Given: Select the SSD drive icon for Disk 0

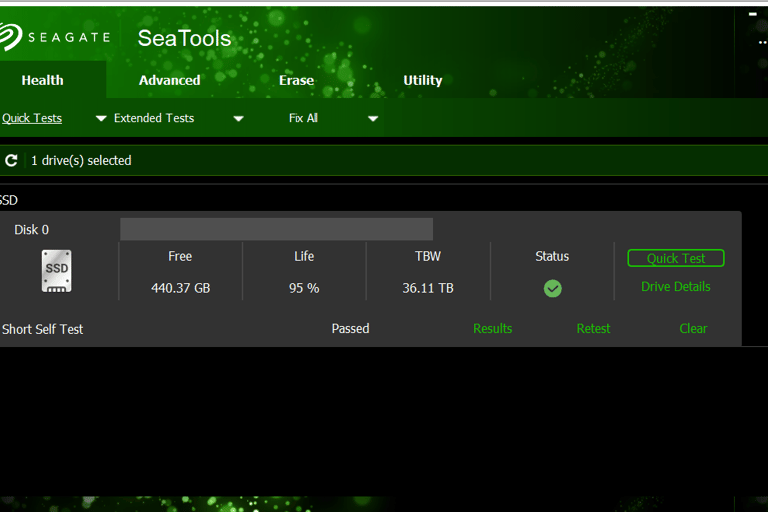Looking at the screenshot, I should coord(56,271).
